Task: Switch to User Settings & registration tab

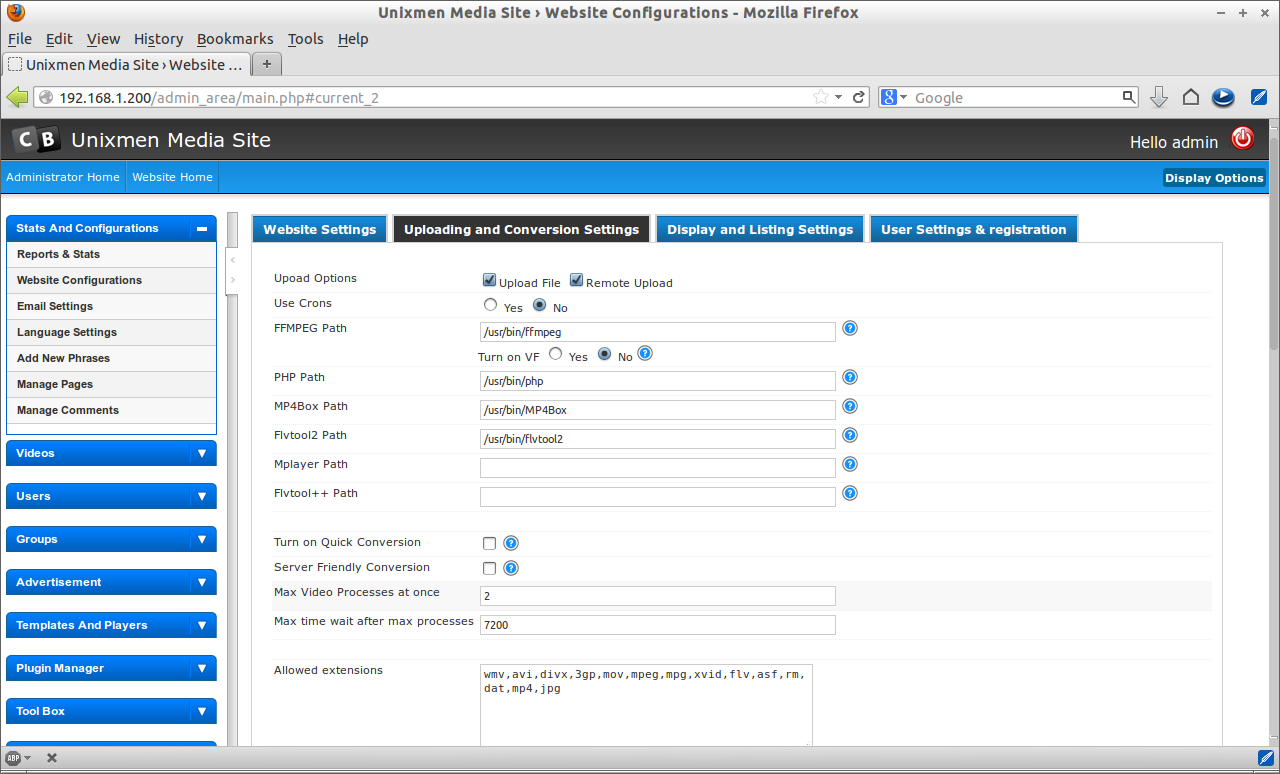Action: point(973,229)
